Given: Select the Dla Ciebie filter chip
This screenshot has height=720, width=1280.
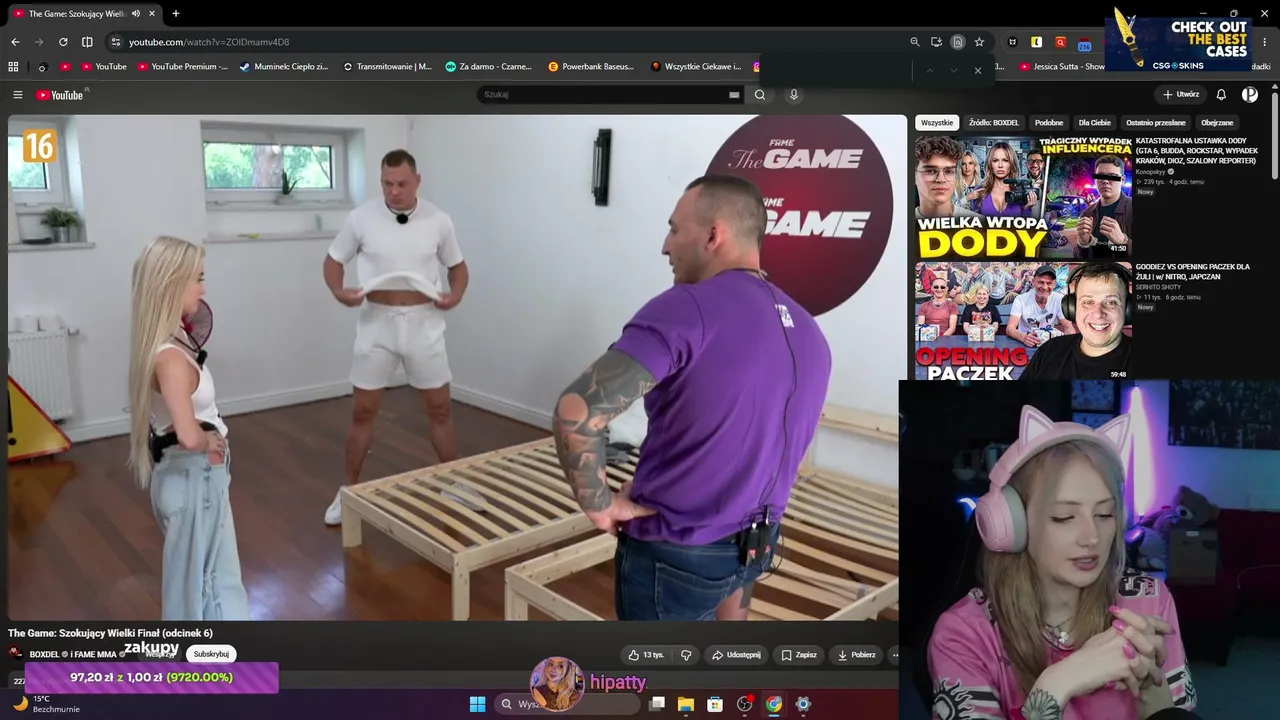Looking at the screenshot, I should coord(1094,123).
